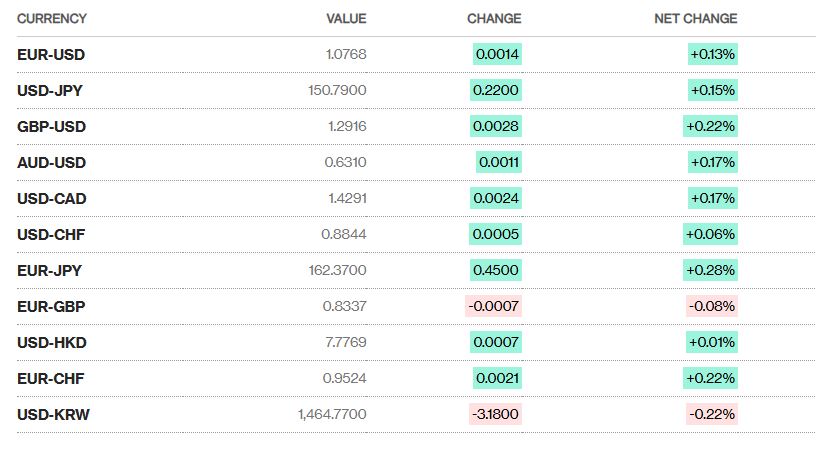The width and height of the screenshot is (816, 453).
Task: Select the USD-KRW currency pair
Action: click(x=53, y=414)
